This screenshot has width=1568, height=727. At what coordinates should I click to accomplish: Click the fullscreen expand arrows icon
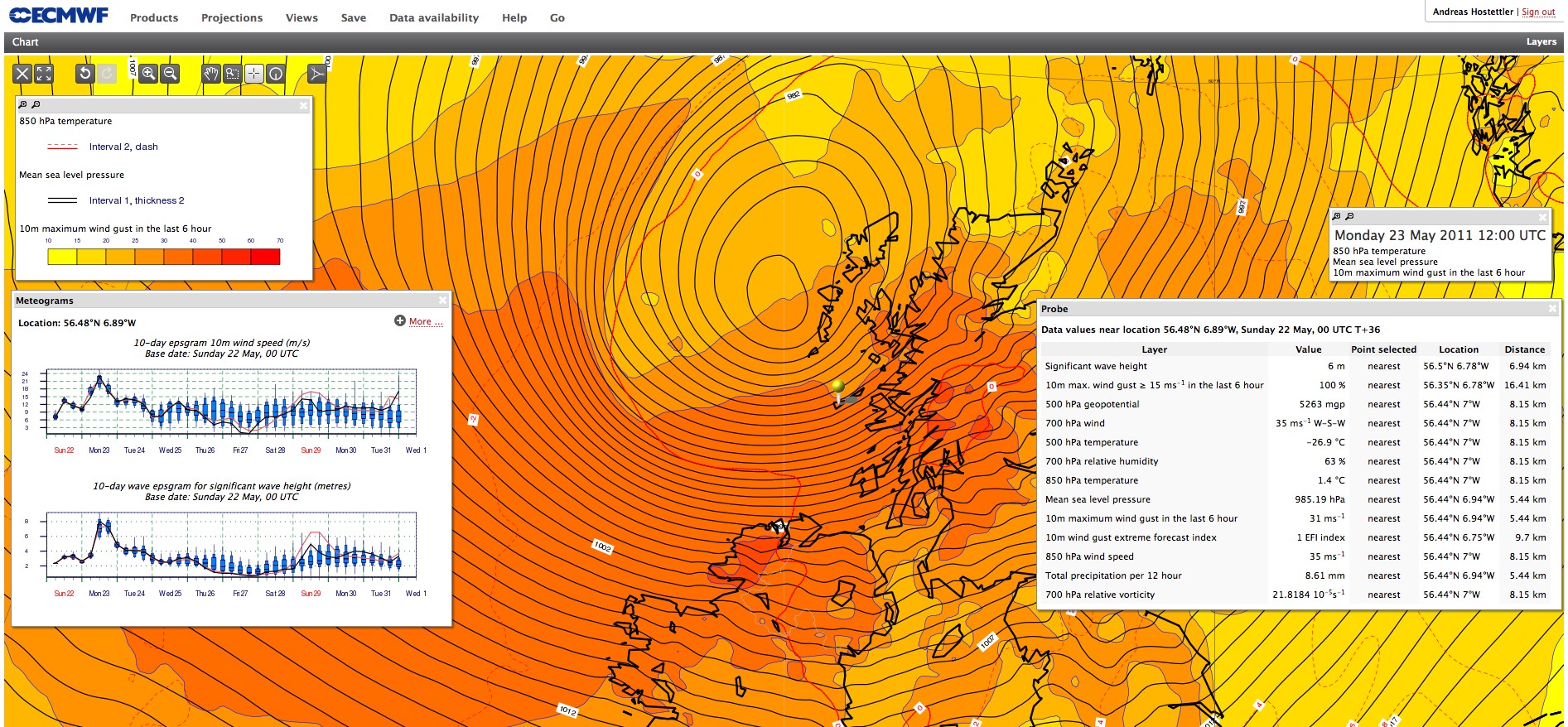[x=44, y=74]
